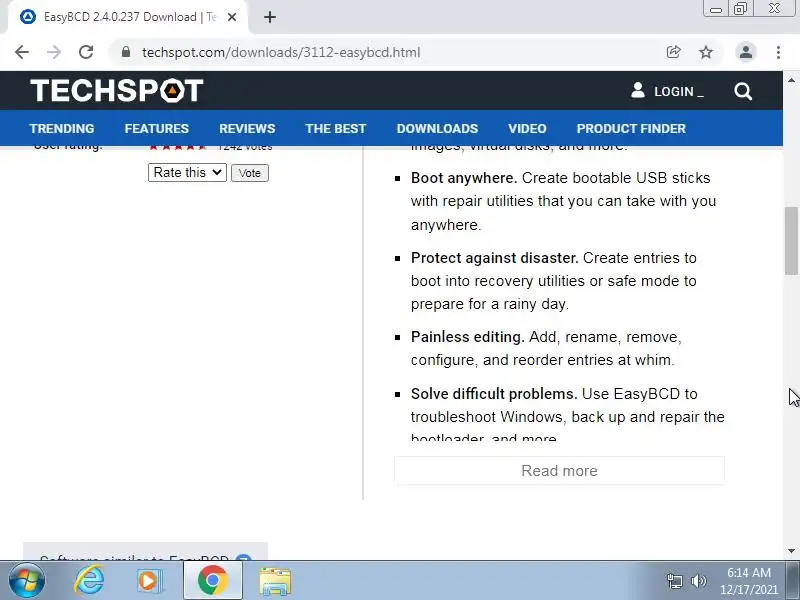Click the browser forward arrow

pyautogui.click(x=54, y=52)
